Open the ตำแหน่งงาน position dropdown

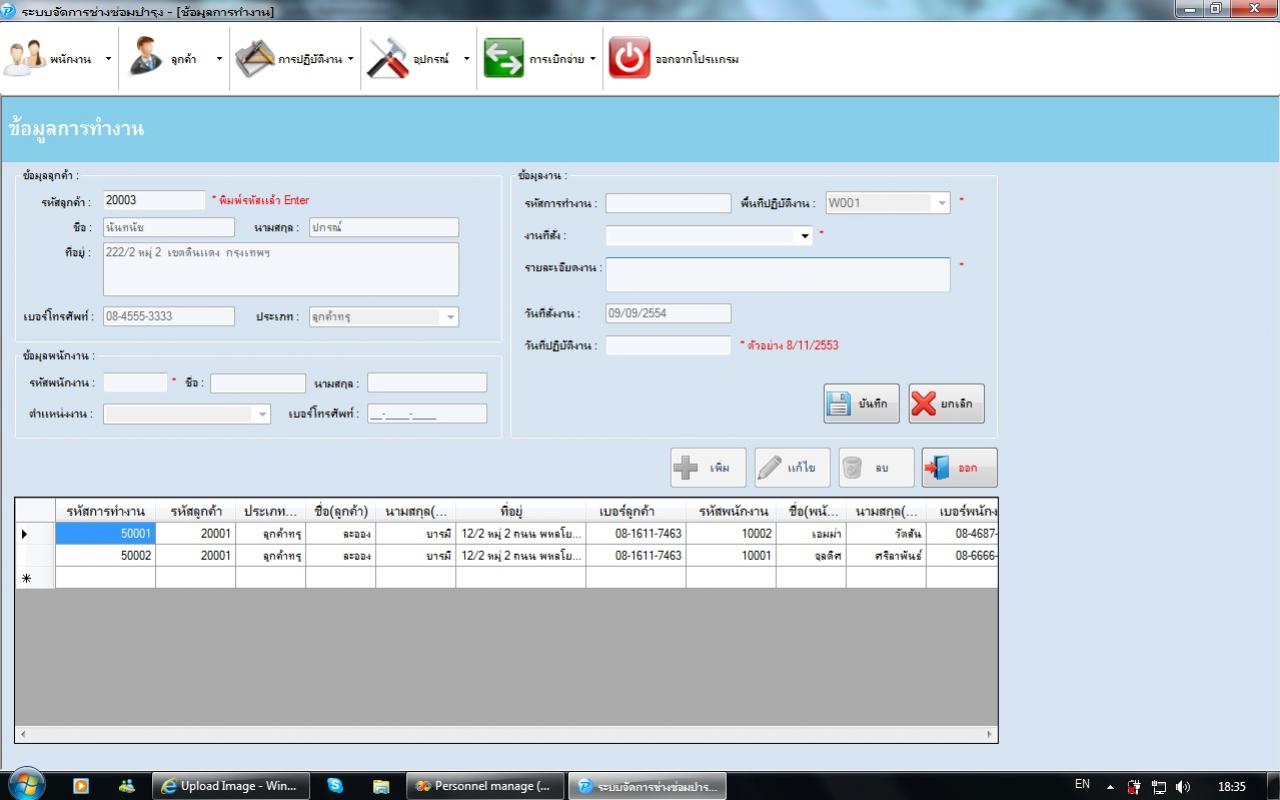(262, 414)
